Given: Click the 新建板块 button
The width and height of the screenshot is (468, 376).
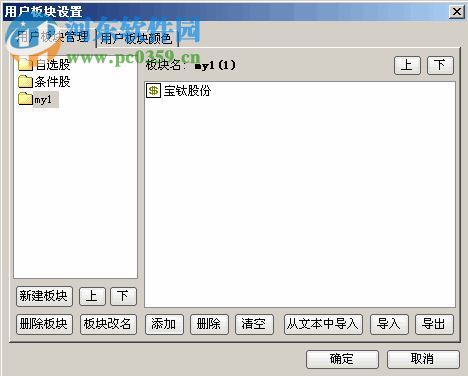Looking at the screenshot, I should pyautogui.click(x=44, y=296).
